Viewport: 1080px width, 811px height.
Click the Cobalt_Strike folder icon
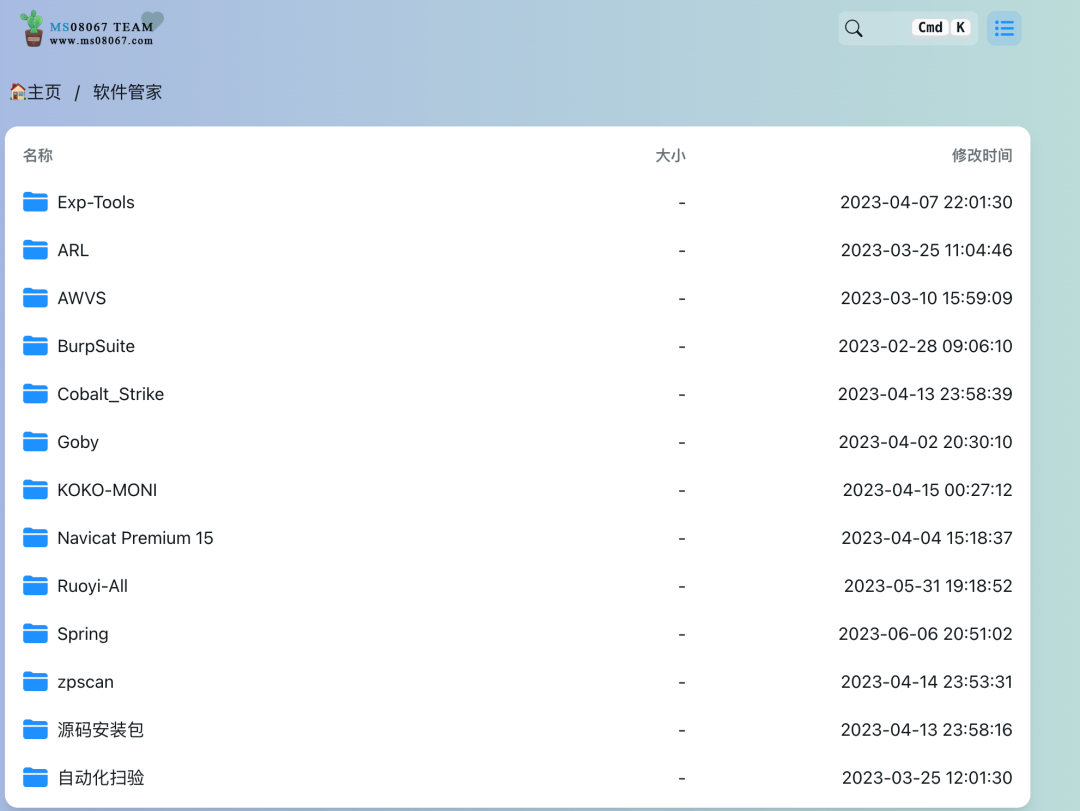tap(35, 393)
